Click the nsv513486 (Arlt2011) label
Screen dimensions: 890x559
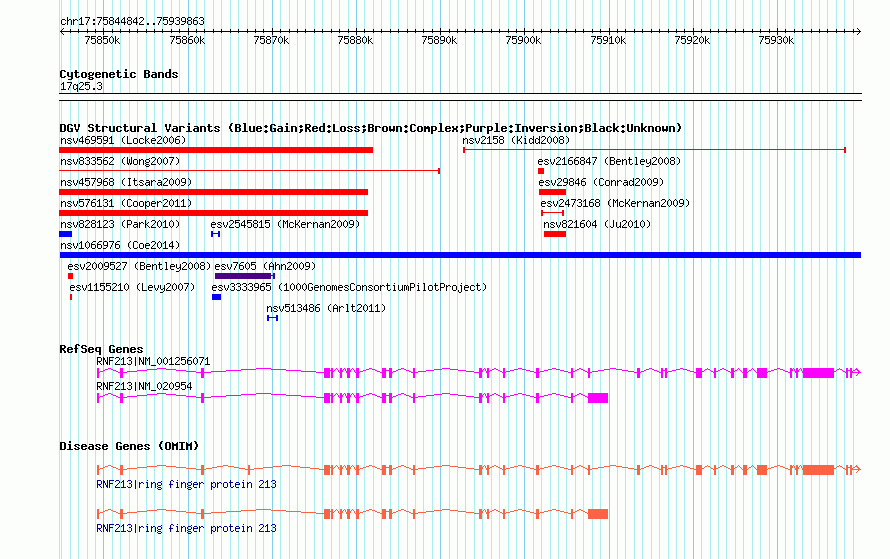tap(326, 308)
